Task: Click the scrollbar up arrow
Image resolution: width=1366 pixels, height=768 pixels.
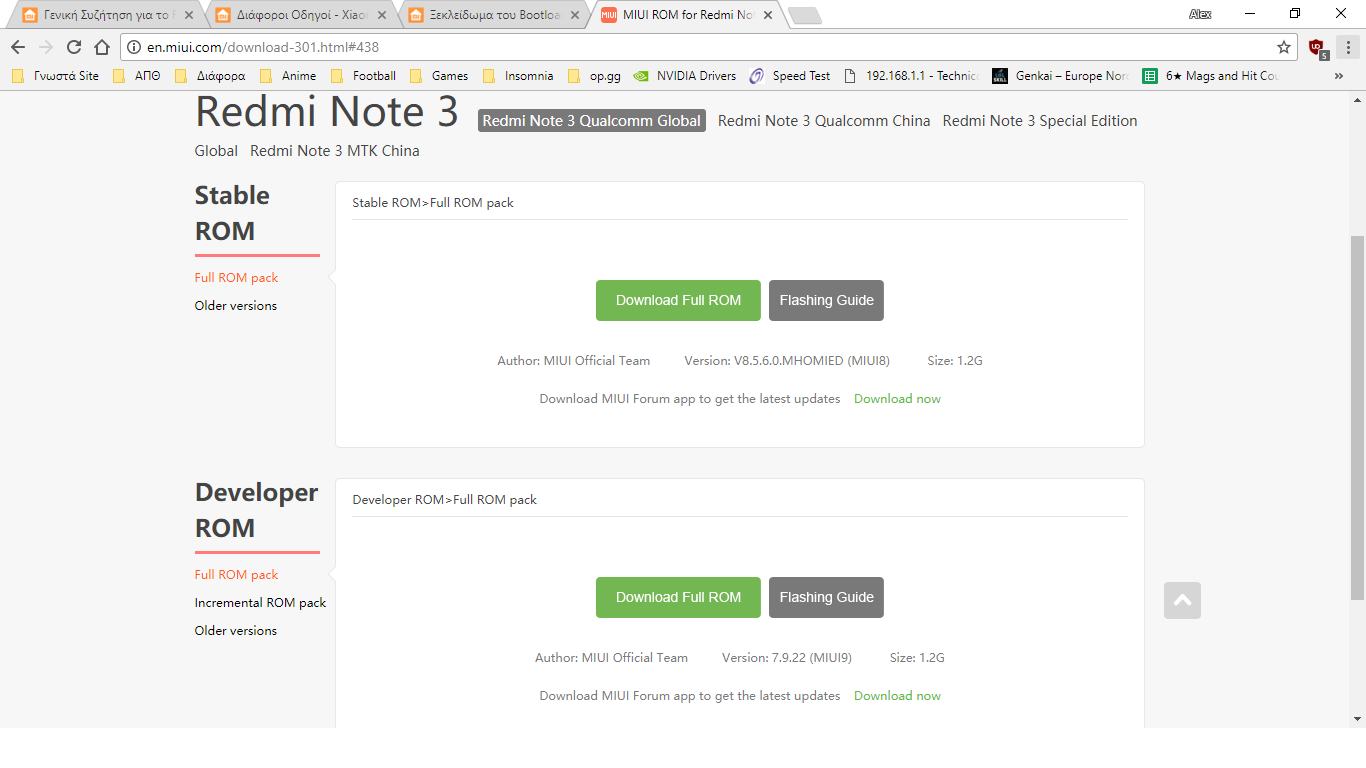Action: [x=1357, y=99]
